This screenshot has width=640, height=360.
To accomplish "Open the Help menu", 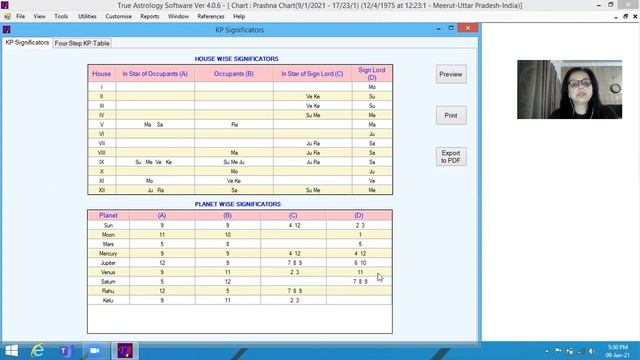I will (239, 16).
